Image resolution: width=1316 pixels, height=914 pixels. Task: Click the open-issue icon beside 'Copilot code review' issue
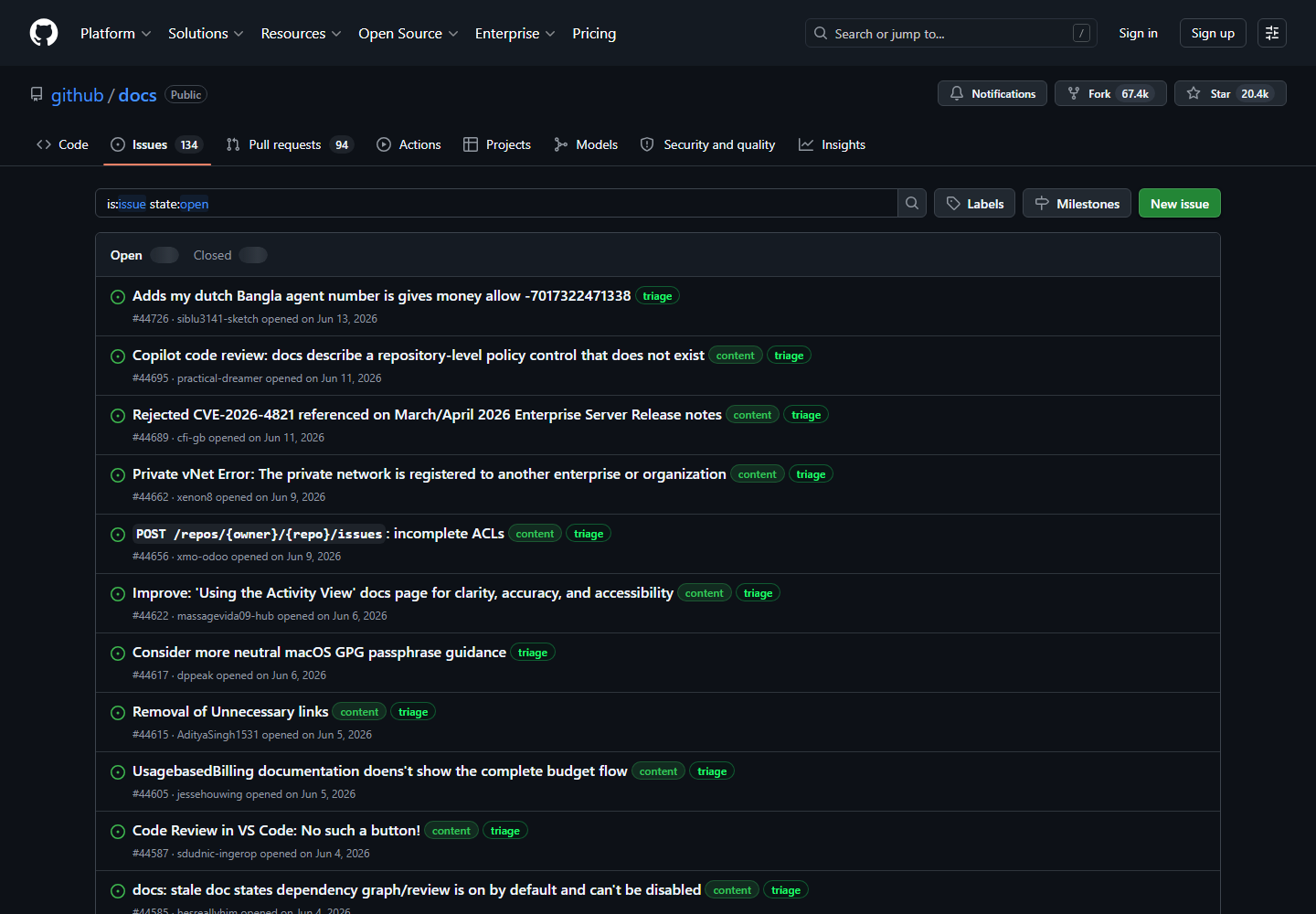point(118,356)
